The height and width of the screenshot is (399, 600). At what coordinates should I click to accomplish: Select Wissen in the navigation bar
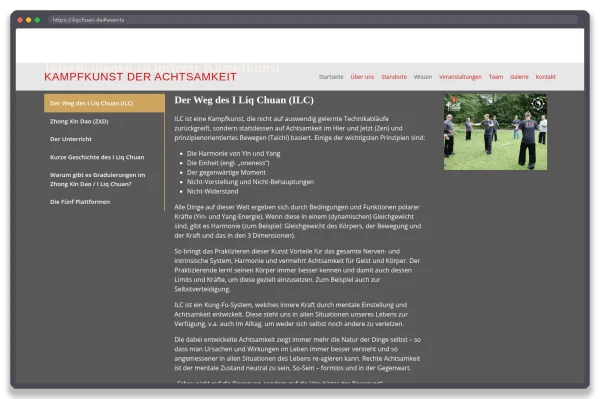(422, 77)
